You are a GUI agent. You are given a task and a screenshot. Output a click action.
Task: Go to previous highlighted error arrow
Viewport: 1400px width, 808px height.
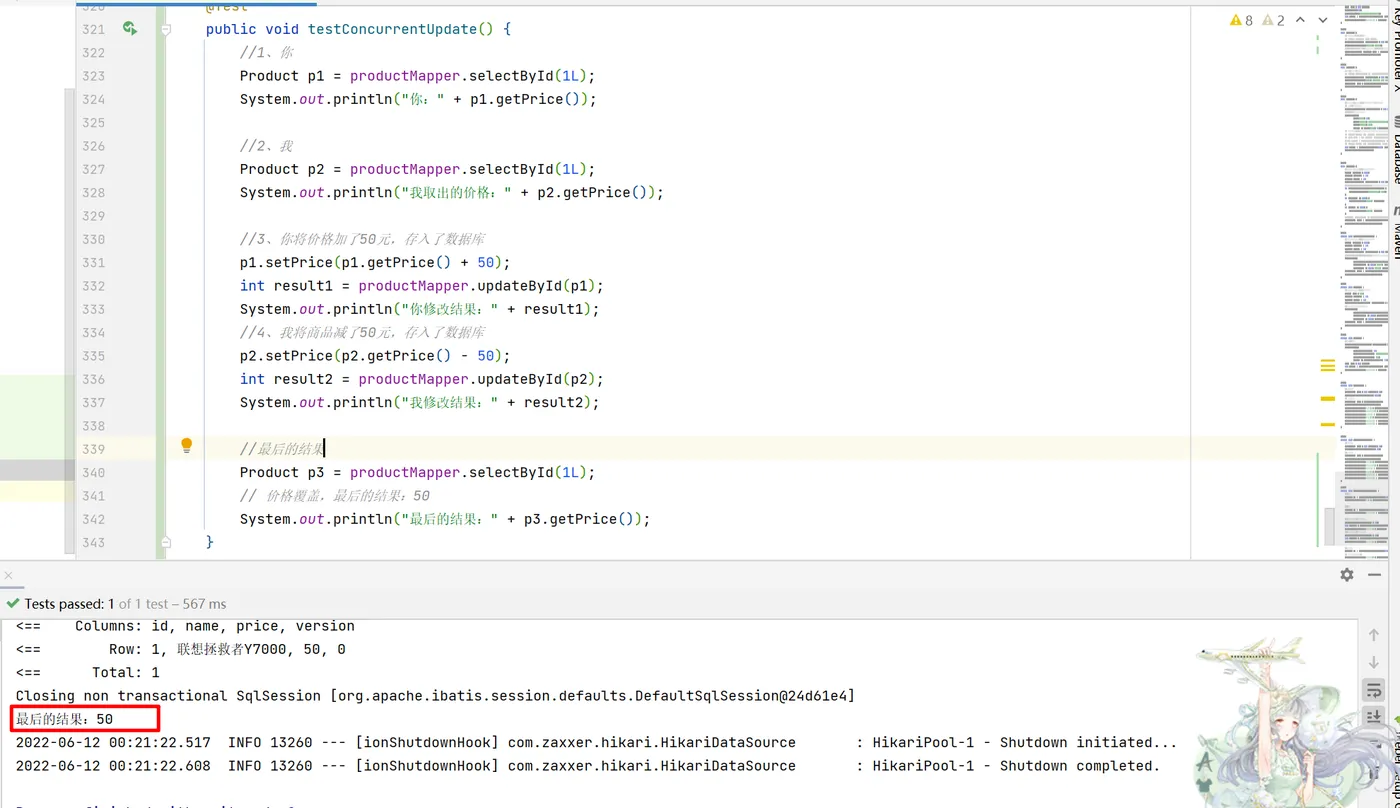point(1301,20)
